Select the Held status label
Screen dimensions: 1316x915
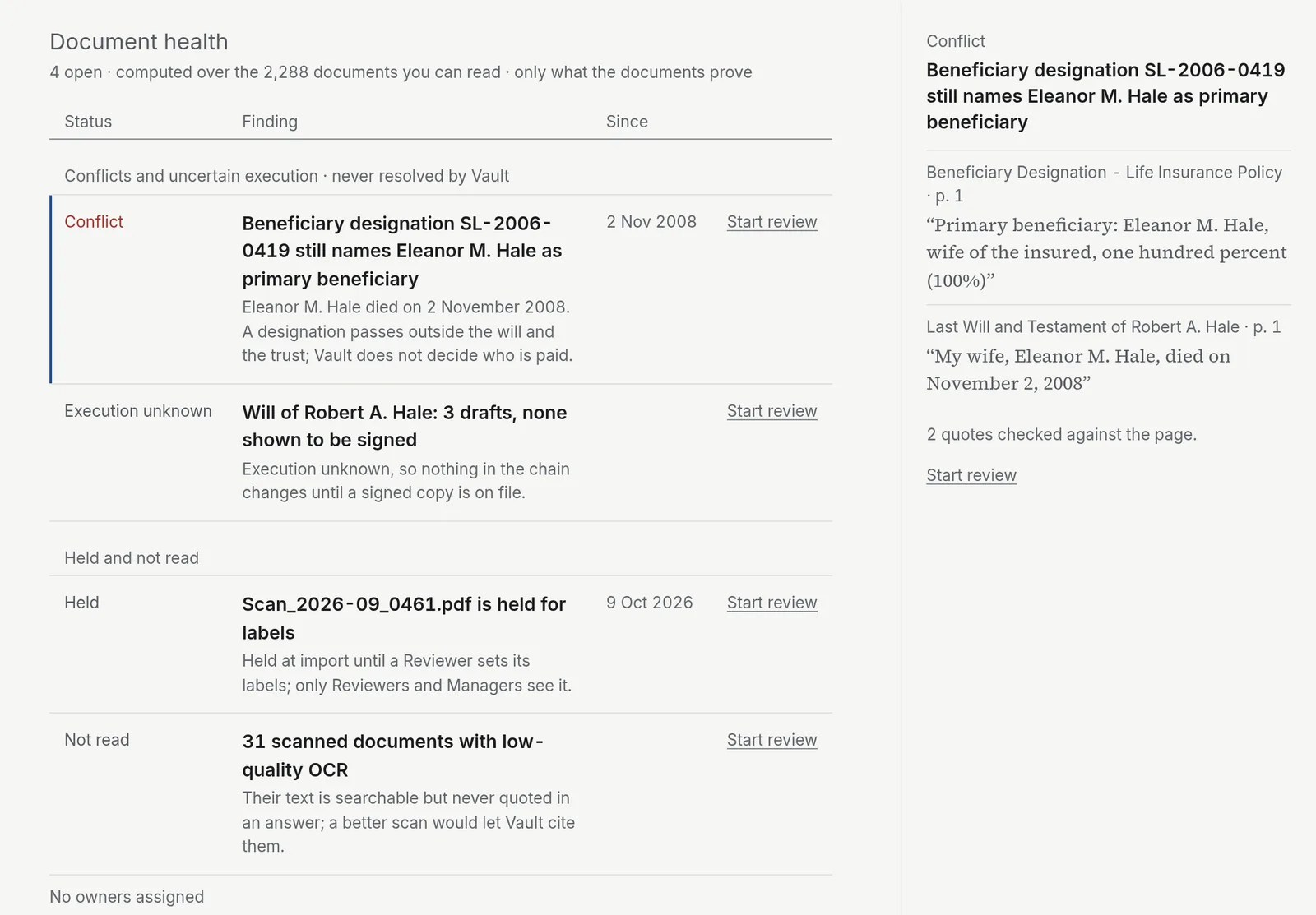pyautogui.click(x=81, y=603)
